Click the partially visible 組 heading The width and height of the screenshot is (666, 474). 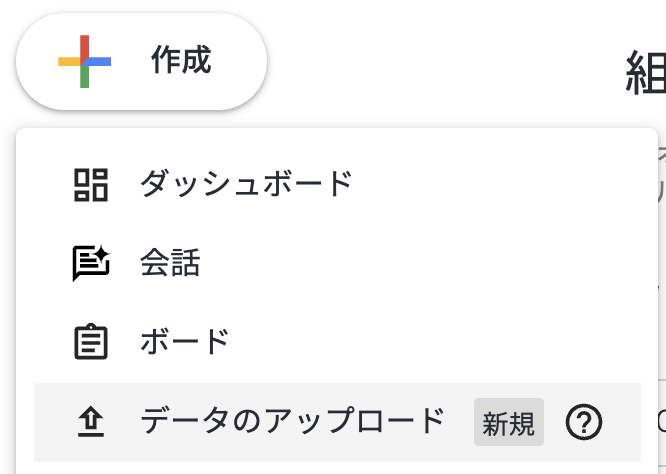(x=645, y=74)
